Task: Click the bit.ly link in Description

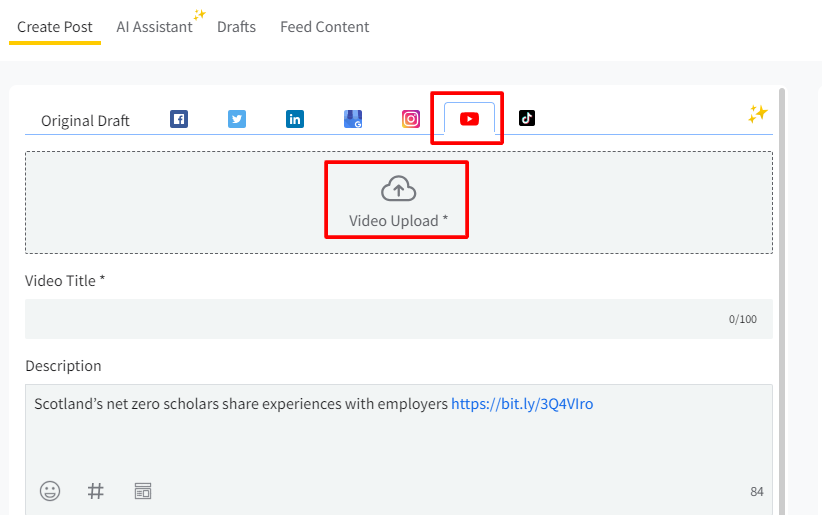Action: pos(522,404)
